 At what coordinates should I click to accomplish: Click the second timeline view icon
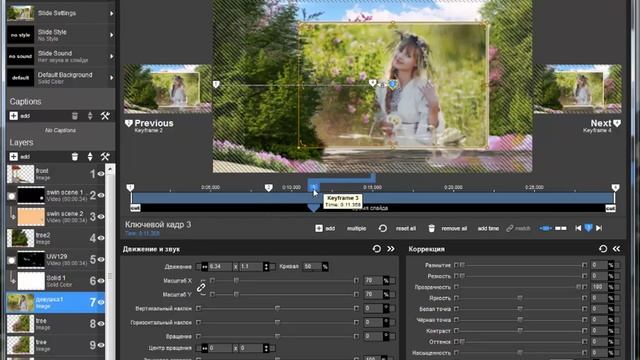click(561, 228)
